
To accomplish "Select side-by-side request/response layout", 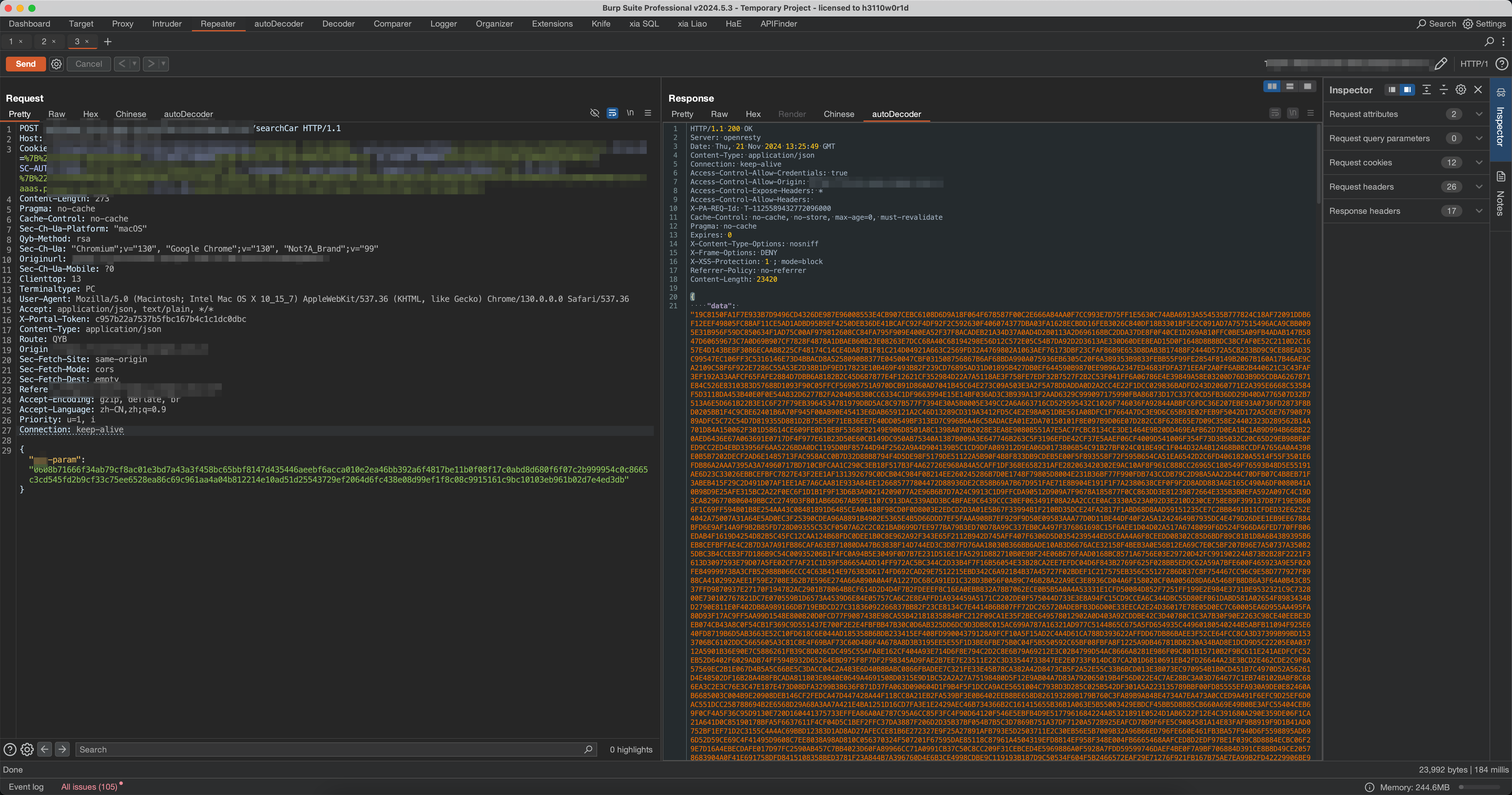I will [1272, 86].
